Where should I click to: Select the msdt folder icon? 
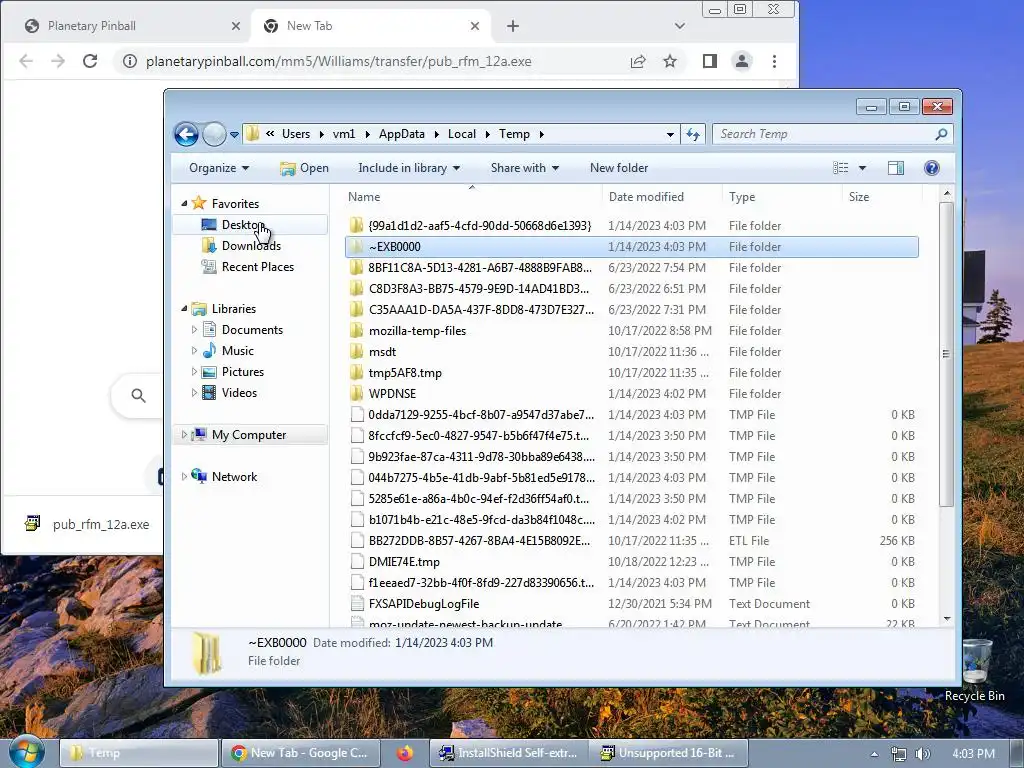[x=356, y=351]
